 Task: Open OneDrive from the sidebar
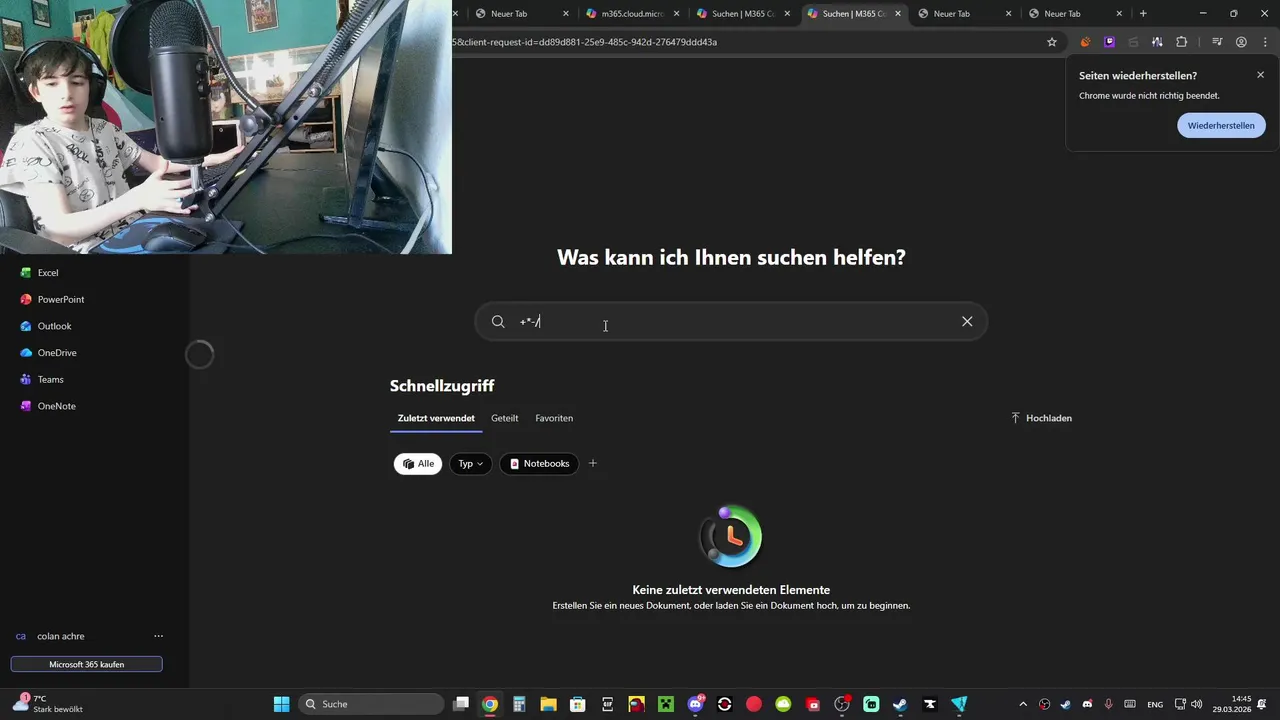(48, 353)
